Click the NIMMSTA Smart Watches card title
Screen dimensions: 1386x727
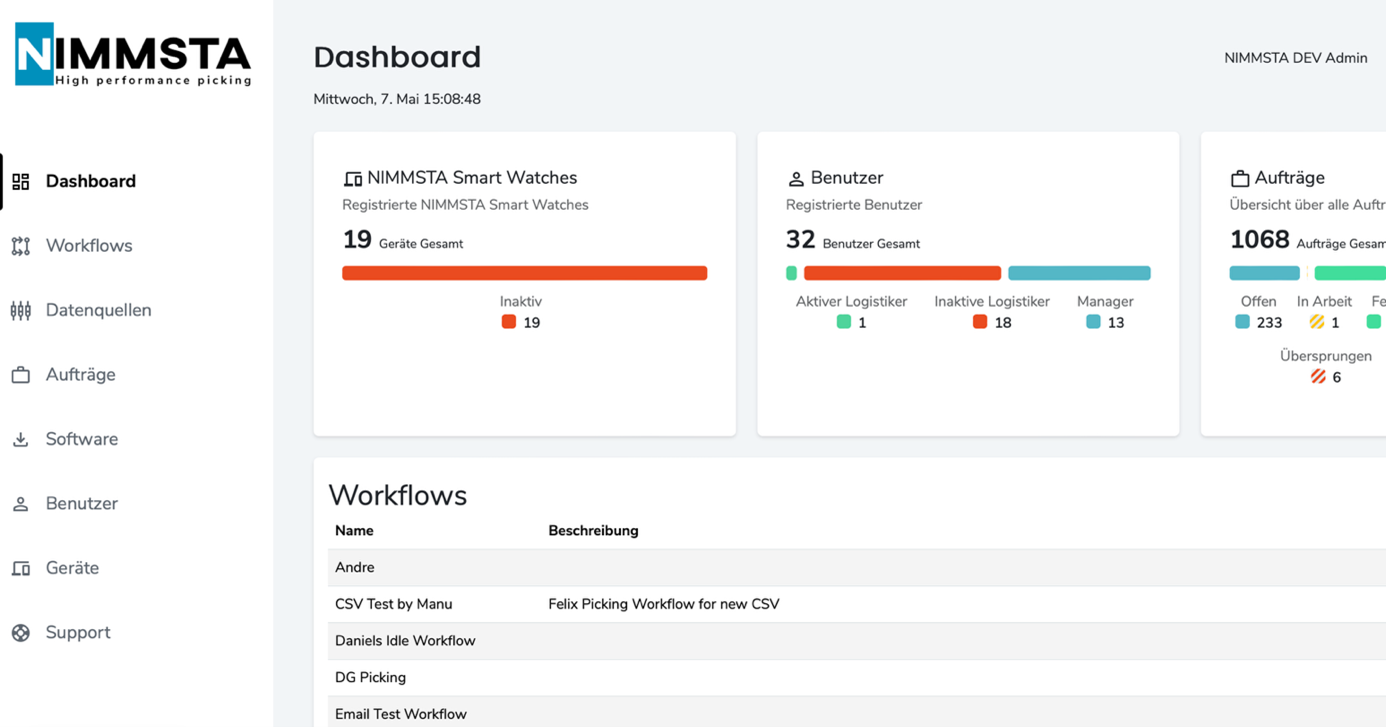tap(472, 178)
